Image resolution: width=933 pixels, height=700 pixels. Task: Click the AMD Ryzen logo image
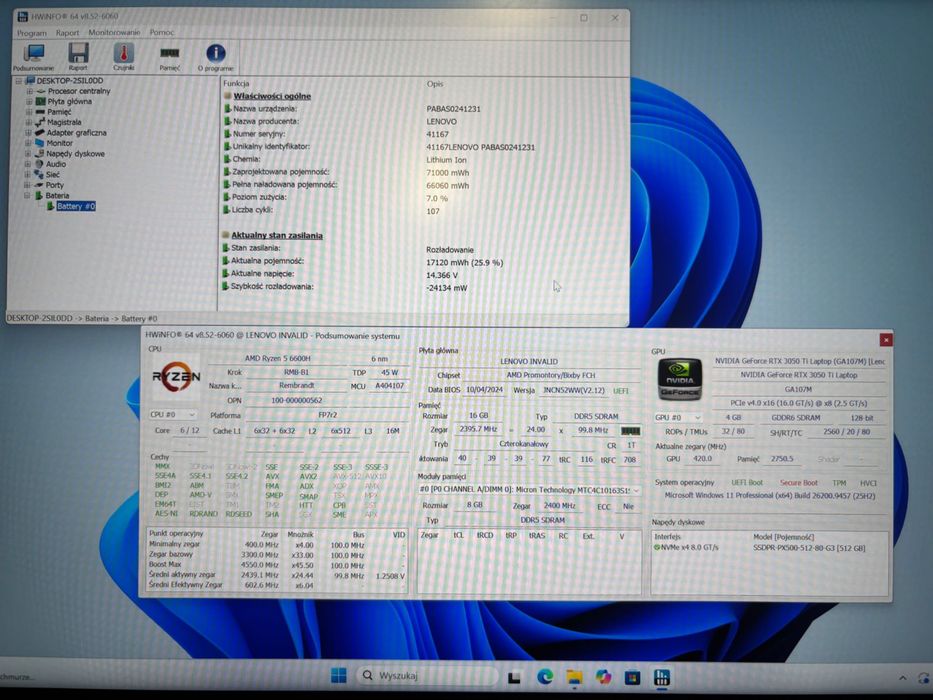click(176, 377)
